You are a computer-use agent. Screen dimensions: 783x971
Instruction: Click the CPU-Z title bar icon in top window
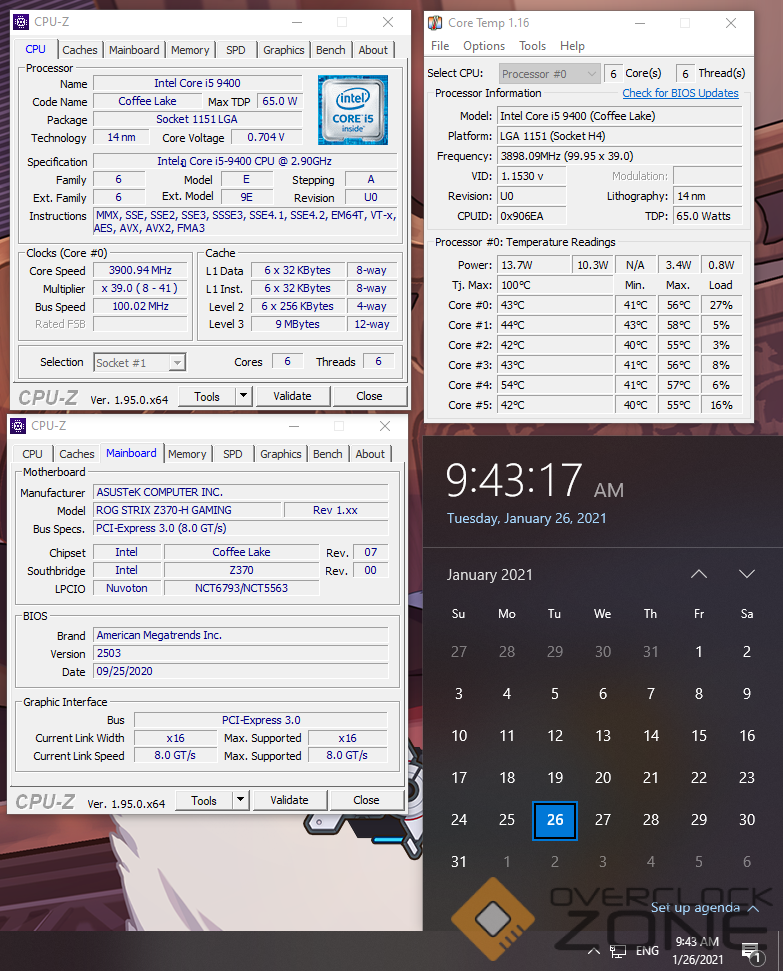[21, 22]
